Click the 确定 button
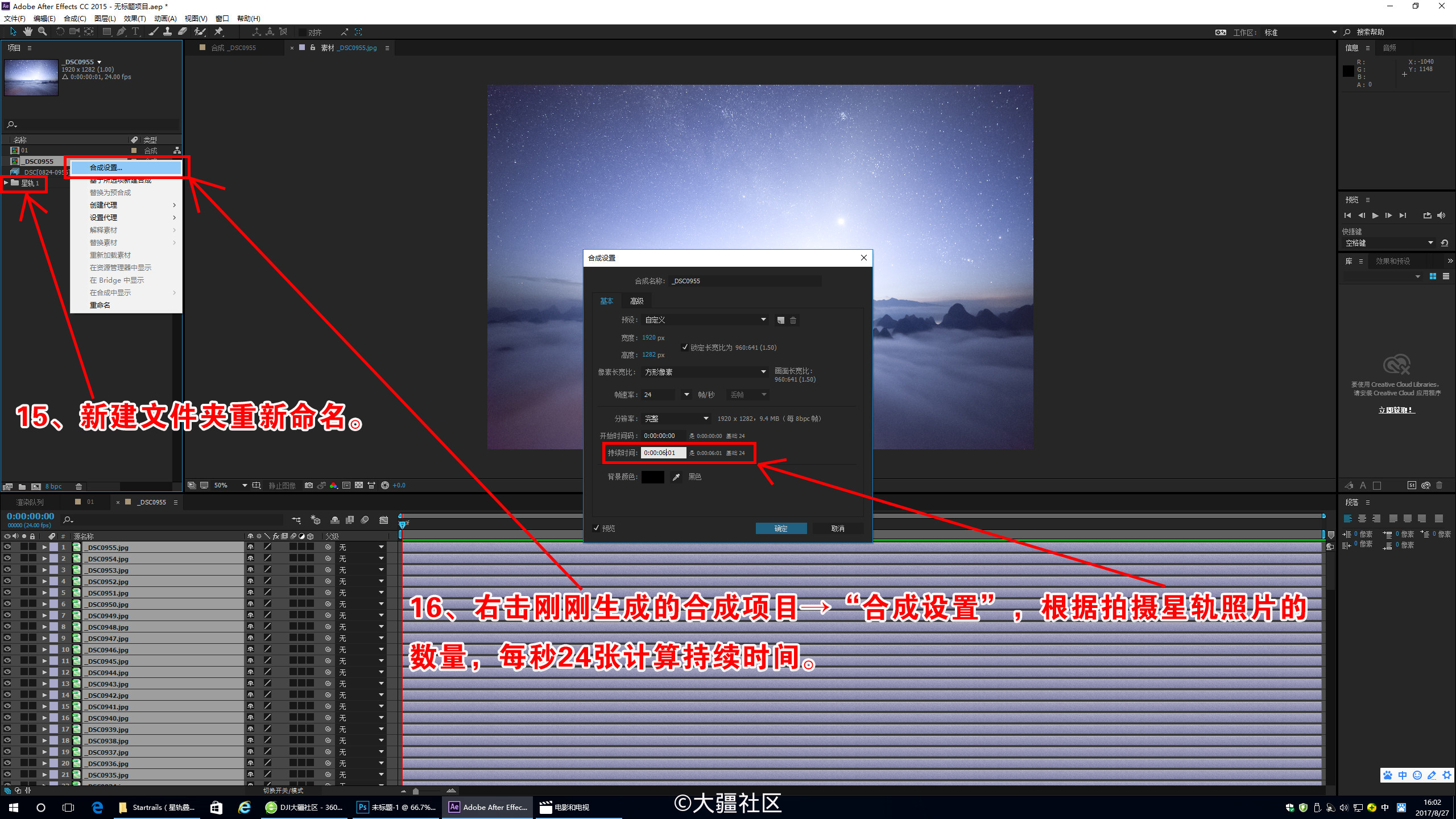 [781, 528]
